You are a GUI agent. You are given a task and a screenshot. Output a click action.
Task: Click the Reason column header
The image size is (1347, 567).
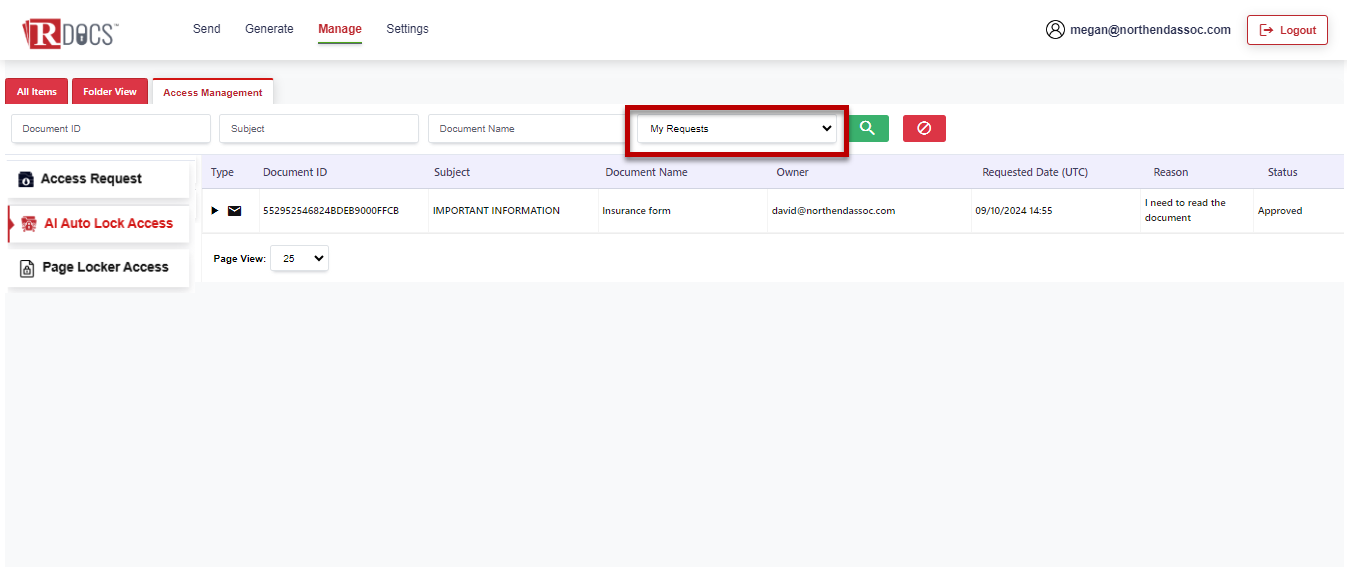pos(1171,172)
